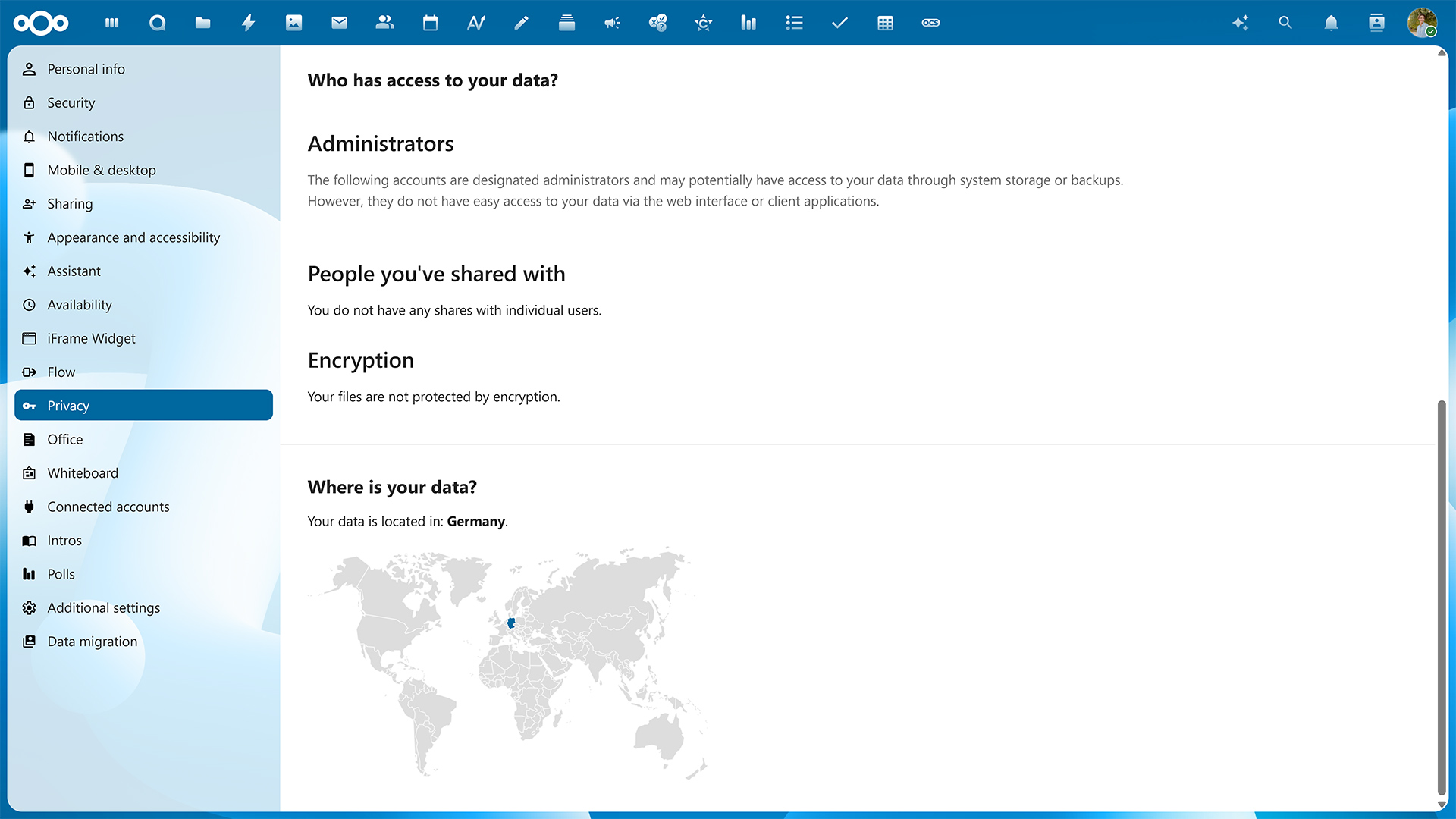Open the Talk chat app
The image size is (1456, 819).
coord(157,23)
